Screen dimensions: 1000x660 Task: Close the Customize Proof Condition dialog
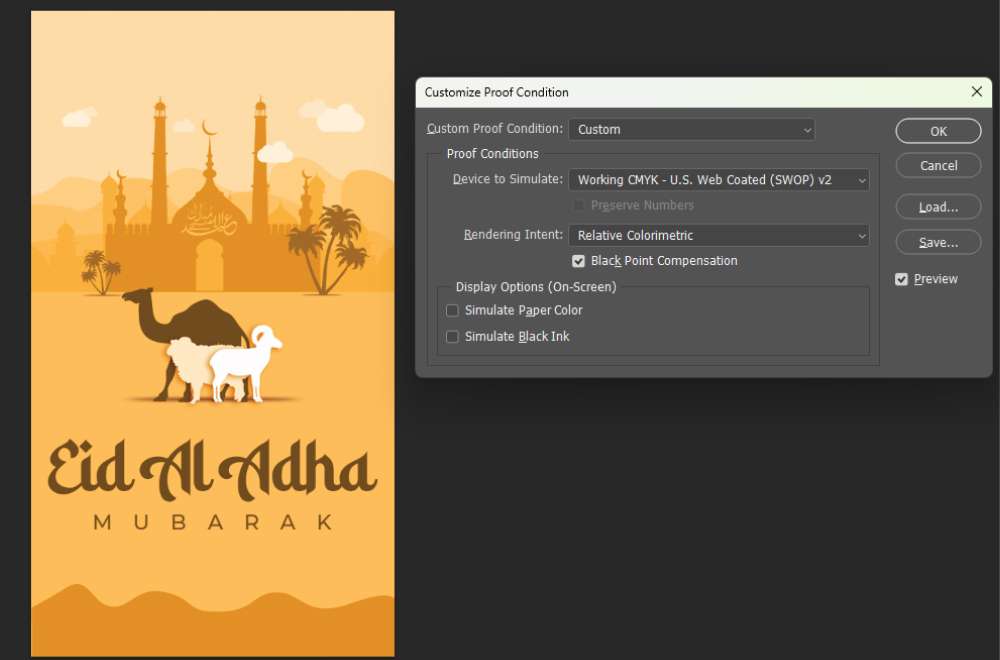[976, 92]
